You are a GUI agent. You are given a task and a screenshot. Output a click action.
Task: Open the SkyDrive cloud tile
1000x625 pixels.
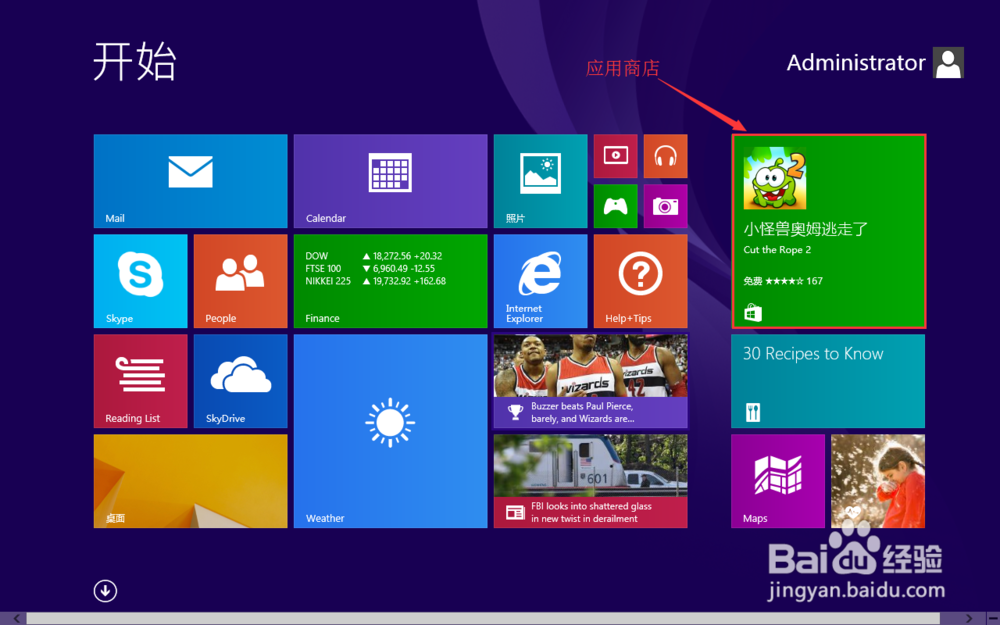point(240,381)
